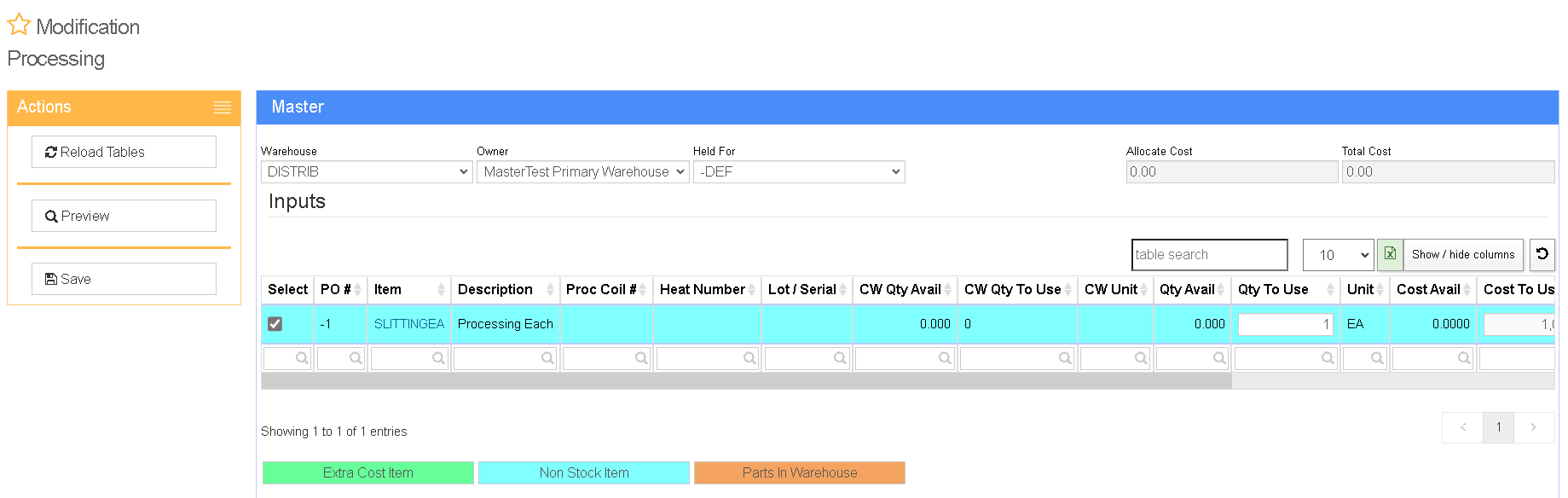This screenshot has width=1568, height=498.
Task: Click the PO # column filter box
Action: point(340,358)
